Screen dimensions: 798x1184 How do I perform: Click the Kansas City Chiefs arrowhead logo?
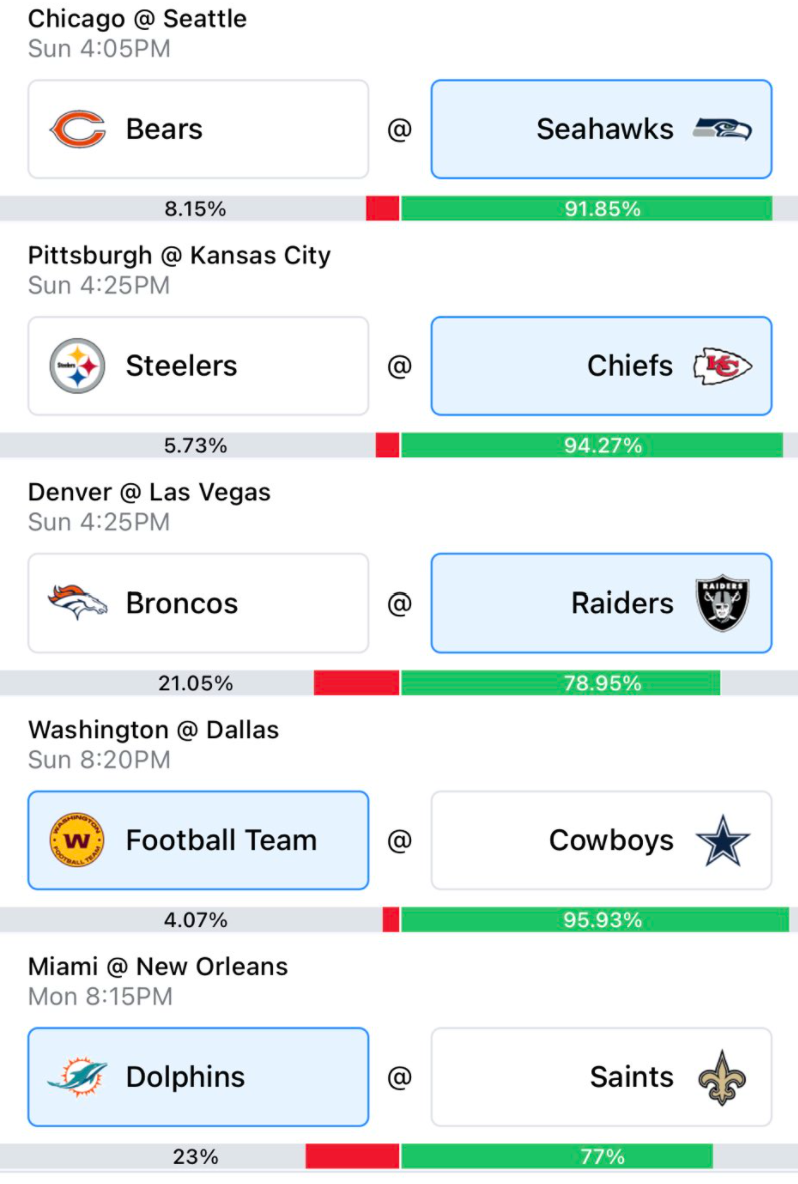[x=723, y=366]
